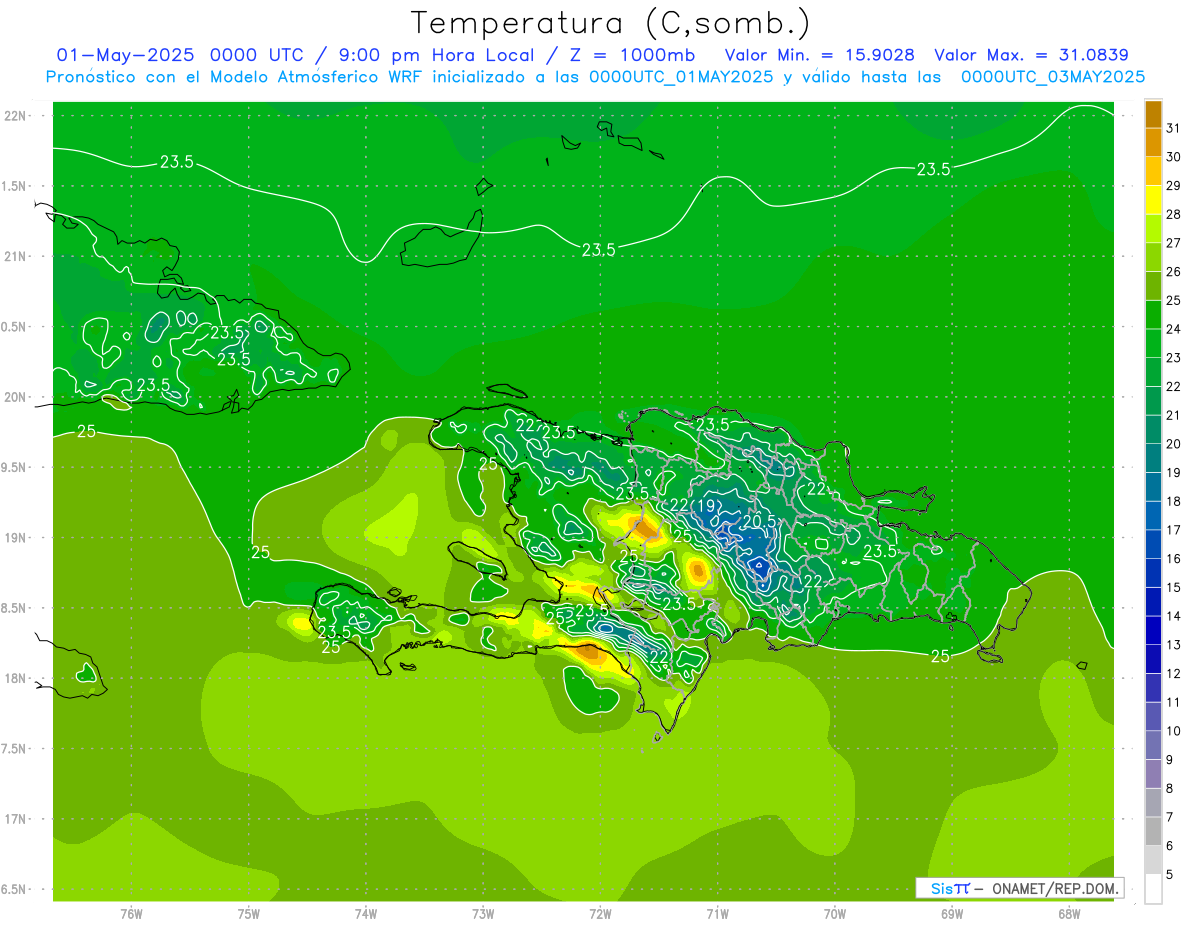The width and height of the screenshot is (1200, 927).
Task: Click the white swatch below 5 in legend
Action: (1153, 888)
